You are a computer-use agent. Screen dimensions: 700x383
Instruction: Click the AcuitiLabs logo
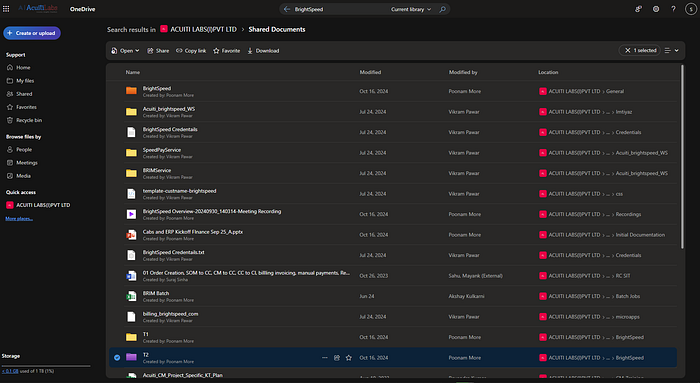coord(38,9)
